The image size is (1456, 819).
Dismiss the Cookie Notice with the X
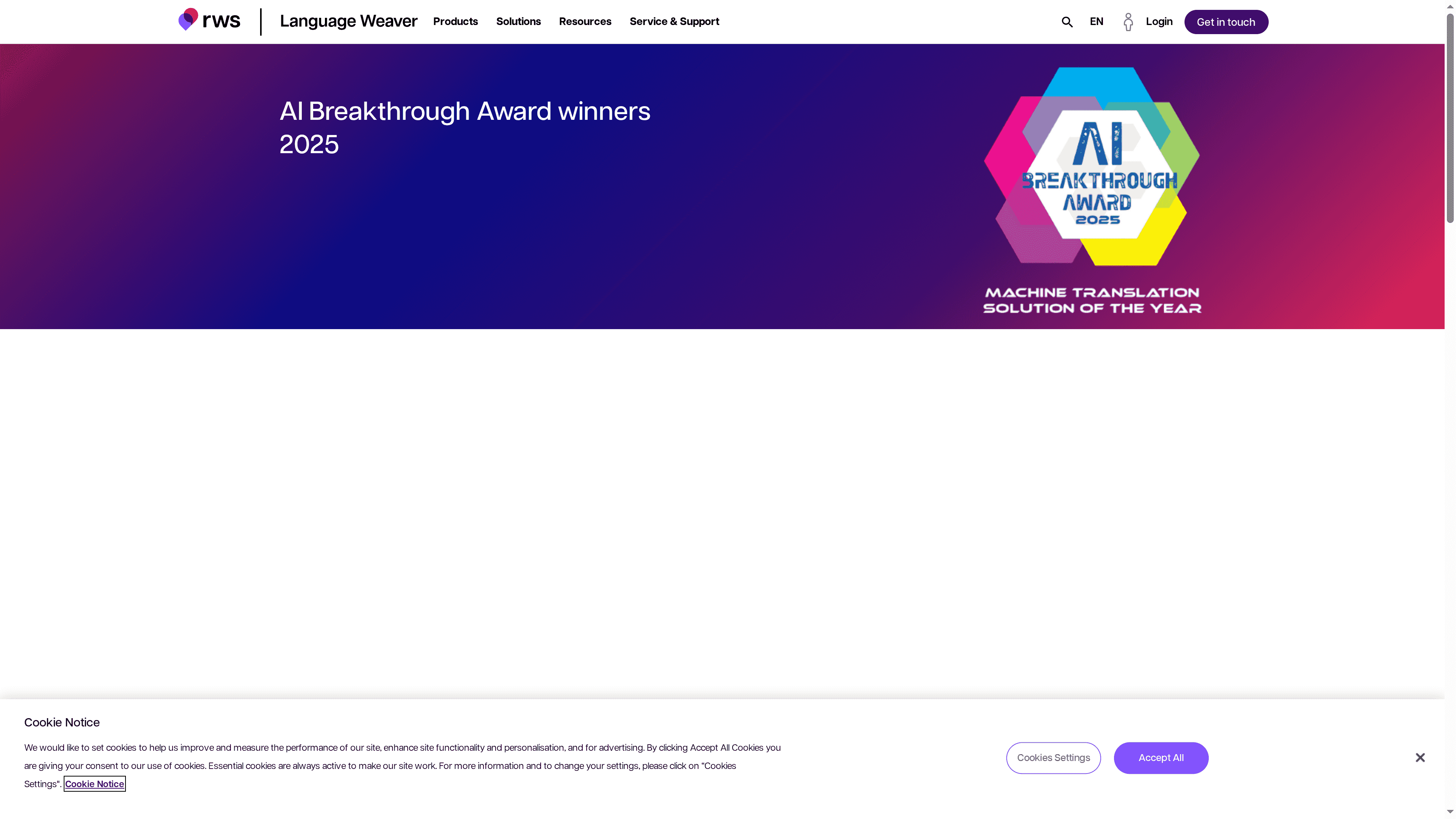[x=1420, y=758]
